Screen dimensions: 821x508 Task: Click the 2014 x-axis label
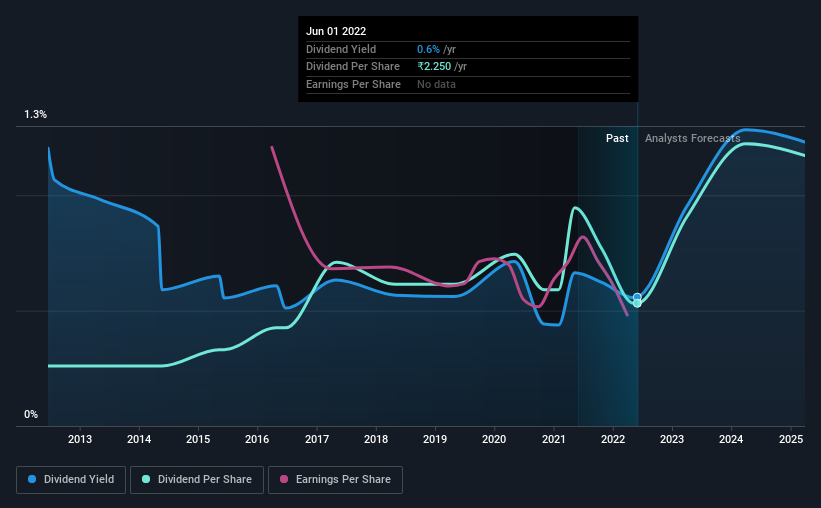point(139,439)
